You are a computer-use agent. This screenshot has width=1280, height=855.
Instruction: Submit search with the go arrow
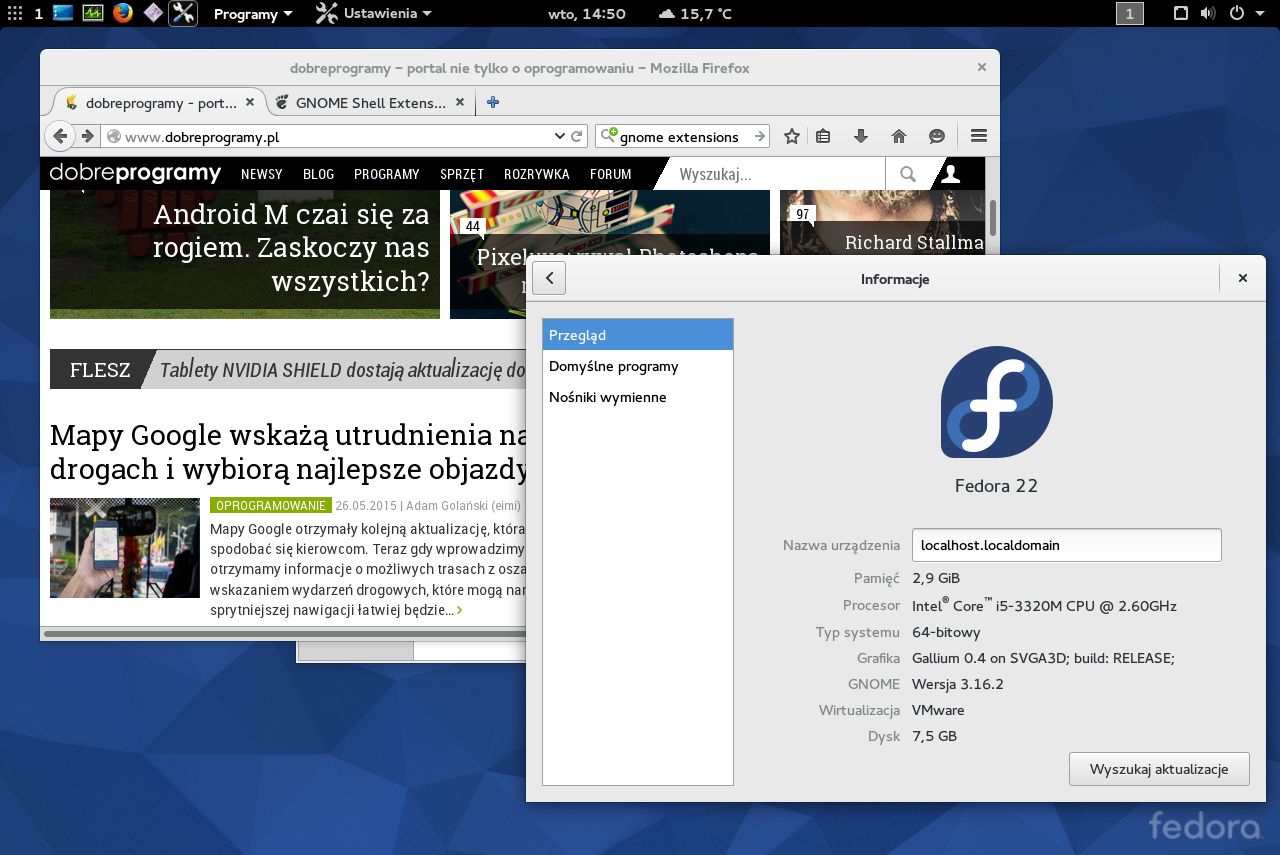(x=760, y=137)
